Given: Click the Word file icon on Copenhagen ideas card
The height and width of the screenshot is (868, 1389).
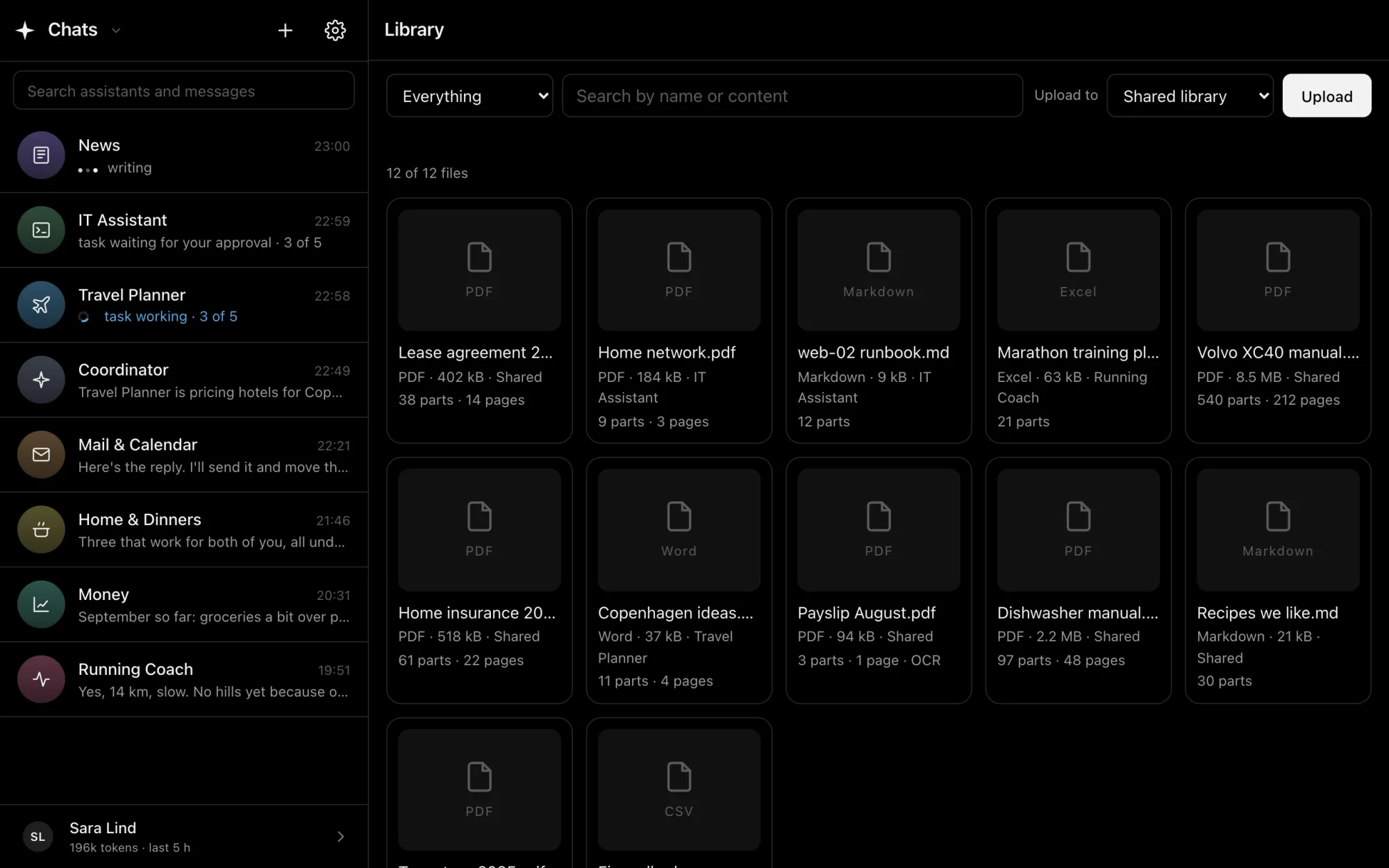Looking at the screenshot, I should [x=679, y=517].
